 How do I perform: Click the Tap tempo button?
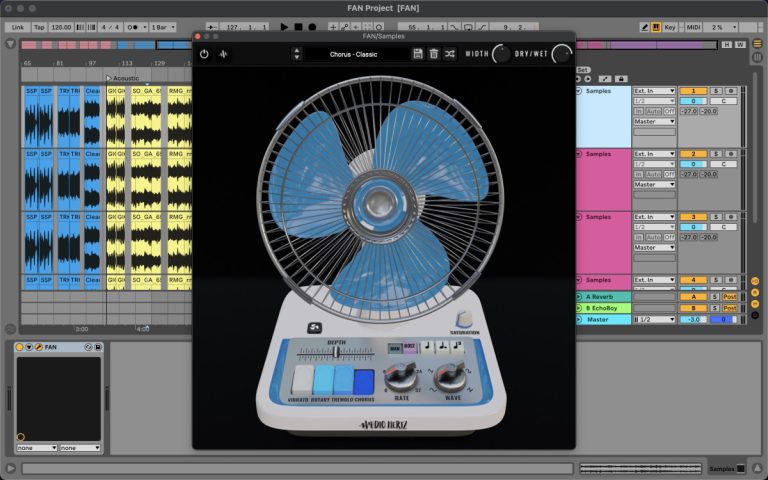(x=39, y=27)
